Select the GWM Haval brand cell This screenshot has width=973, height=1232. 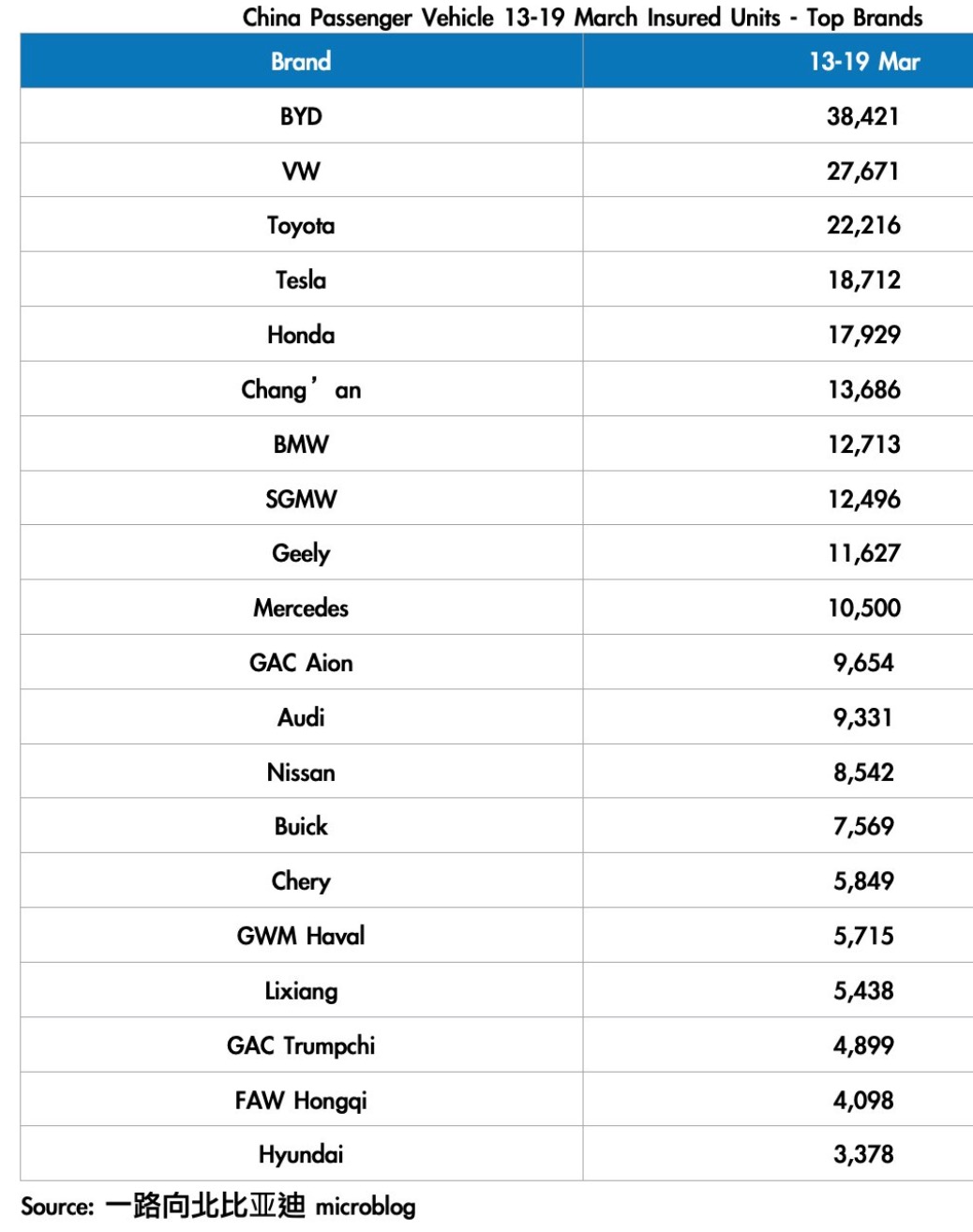[x=301, y=936]
